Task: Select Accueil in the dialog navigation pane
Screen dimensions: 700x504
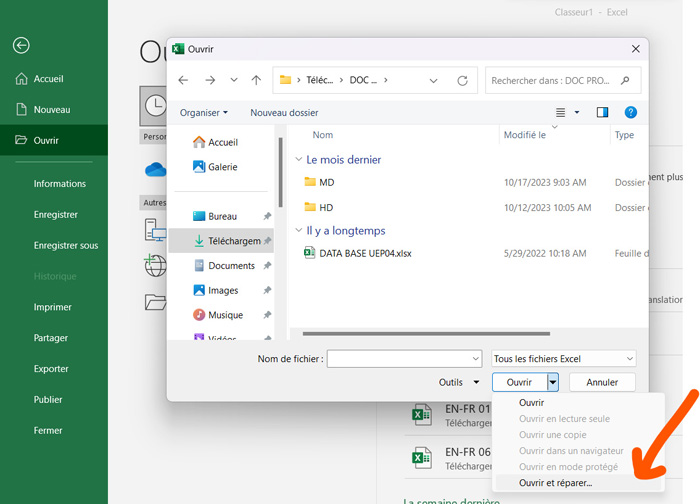Action: 215,142
